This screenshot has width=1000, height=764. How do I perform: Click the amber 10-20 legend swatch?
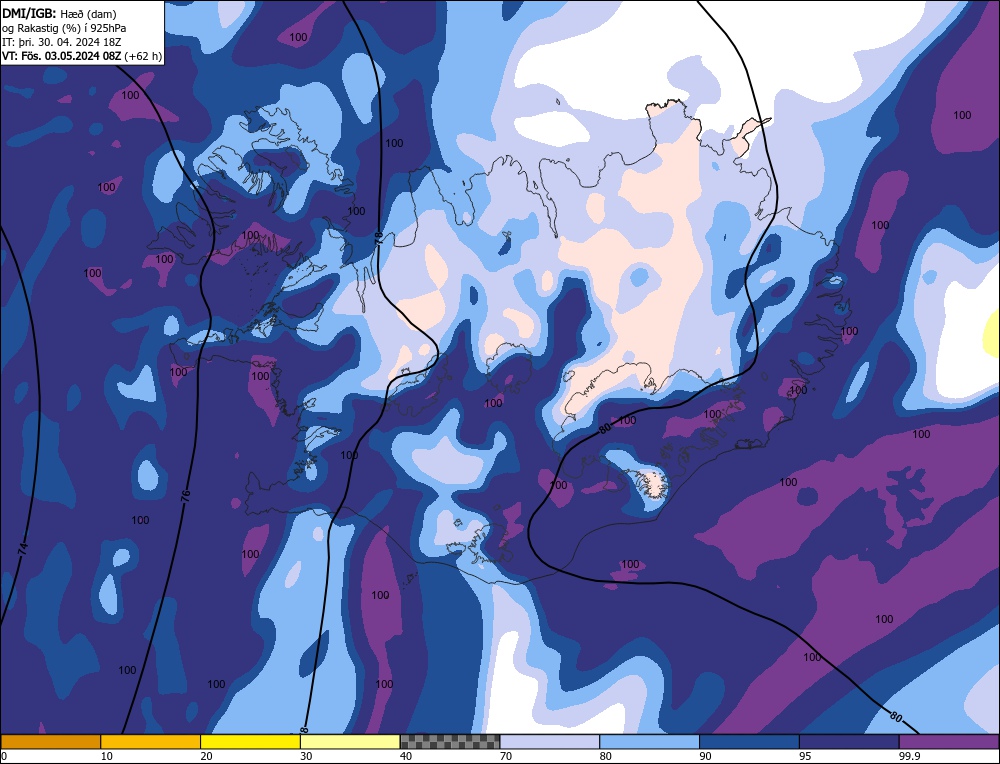point(151,741)
